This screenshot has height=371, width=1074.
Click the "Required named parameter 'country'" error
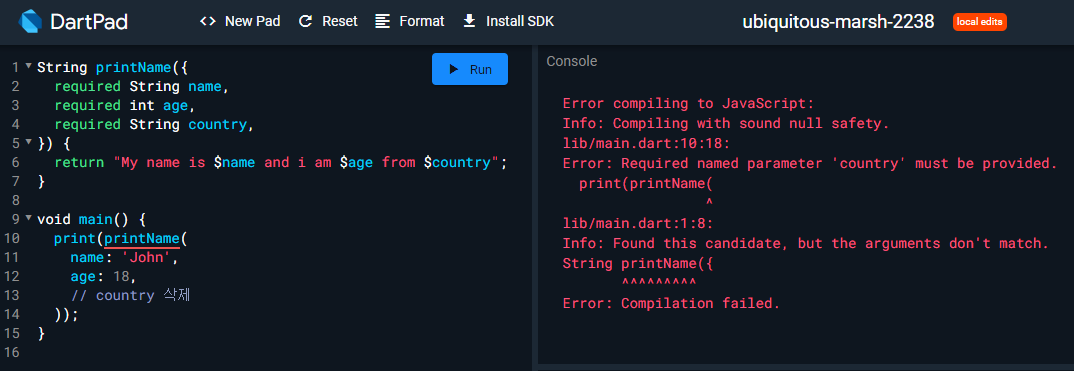pyautogui.click(x=810, y=164)
